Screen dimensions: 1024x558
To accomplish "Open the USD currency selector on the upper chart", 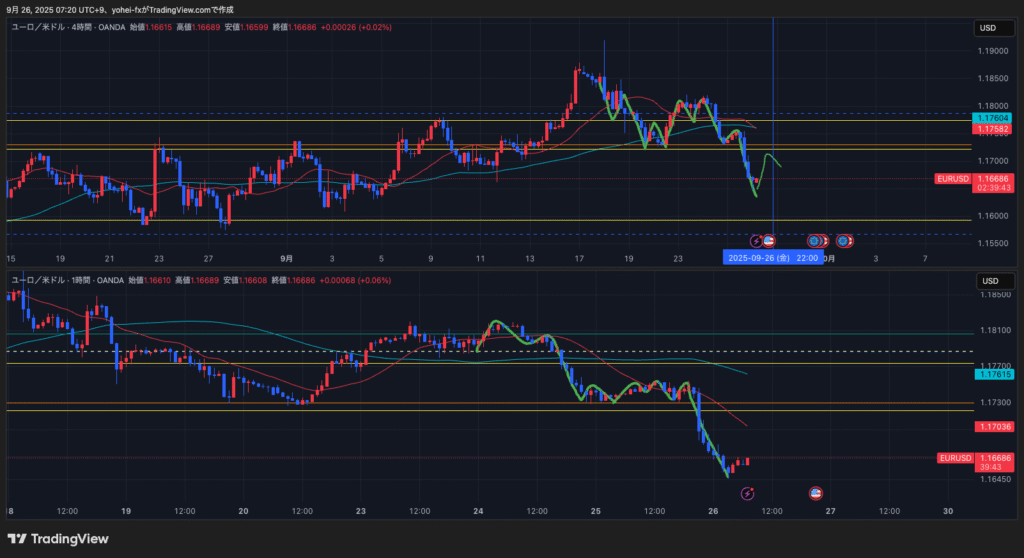I will tap(987, 29).
